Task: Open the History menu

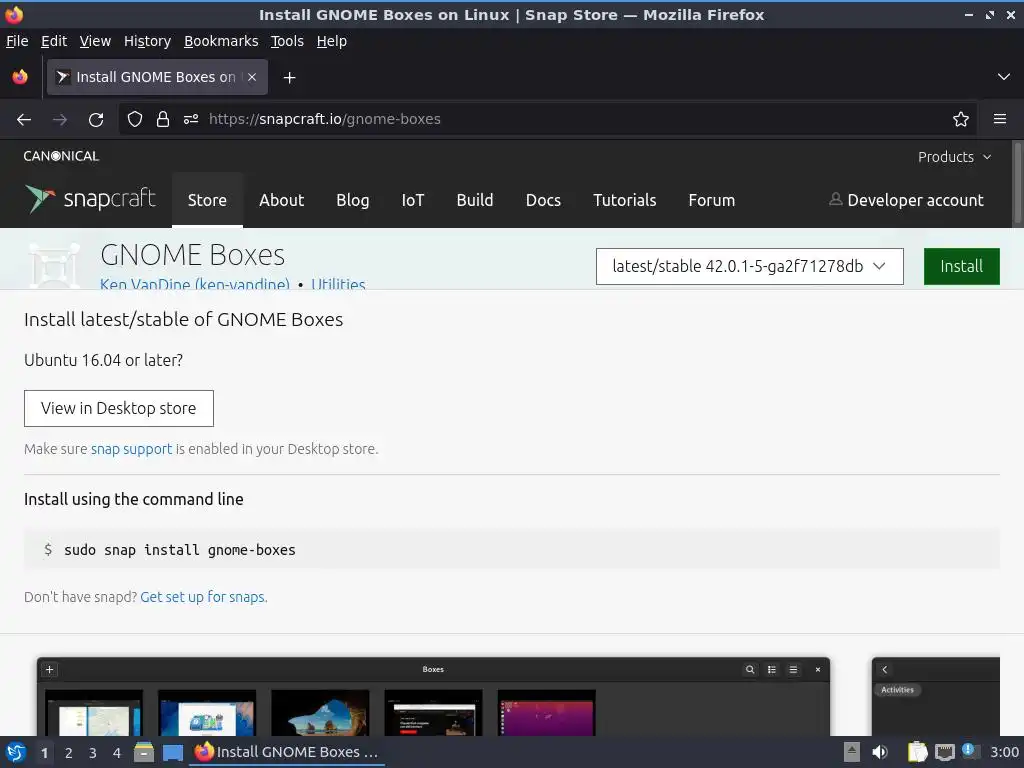Action: tap(147, 41)
